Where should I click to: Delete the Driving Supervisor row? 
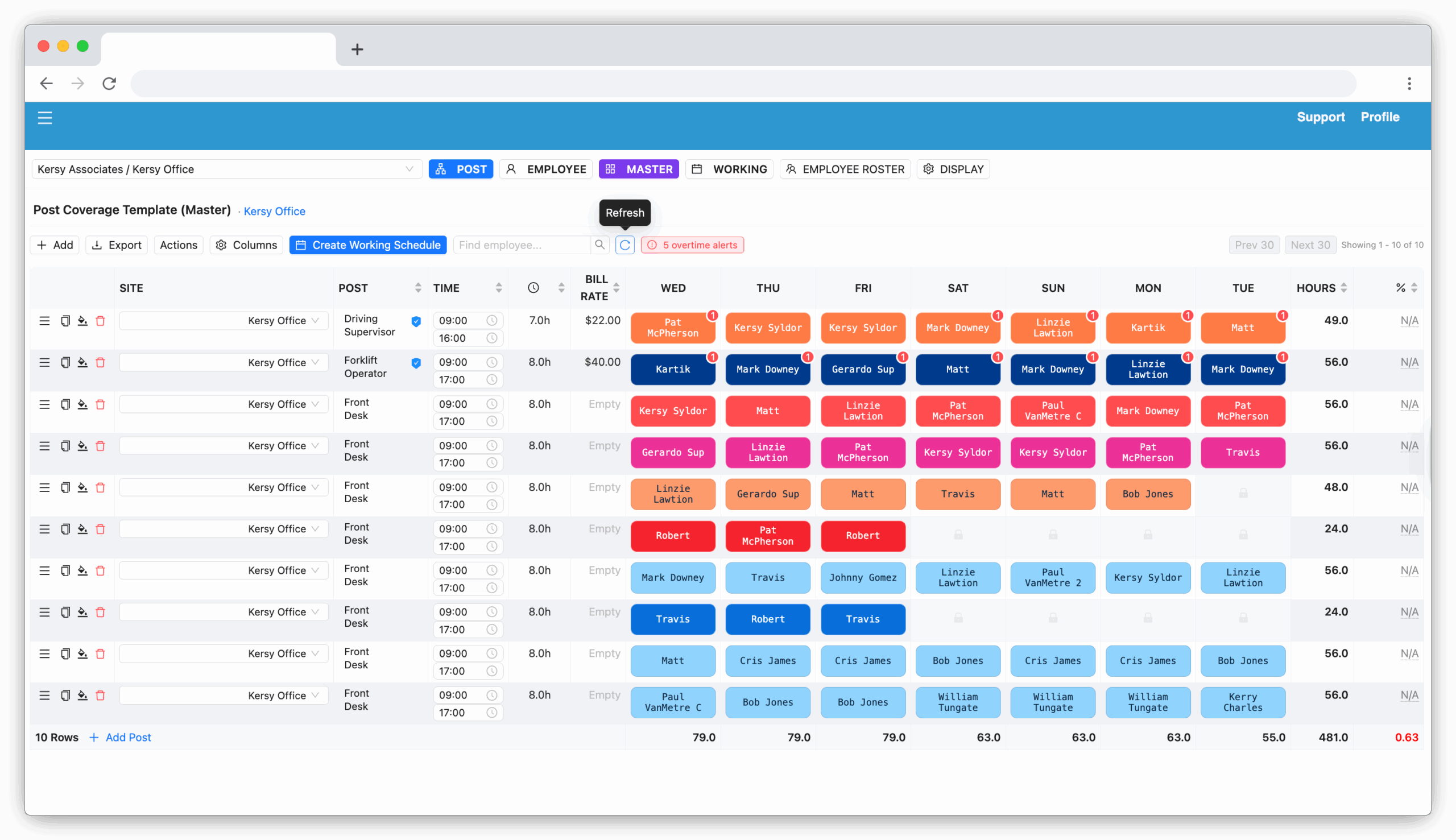coord(100,321)
